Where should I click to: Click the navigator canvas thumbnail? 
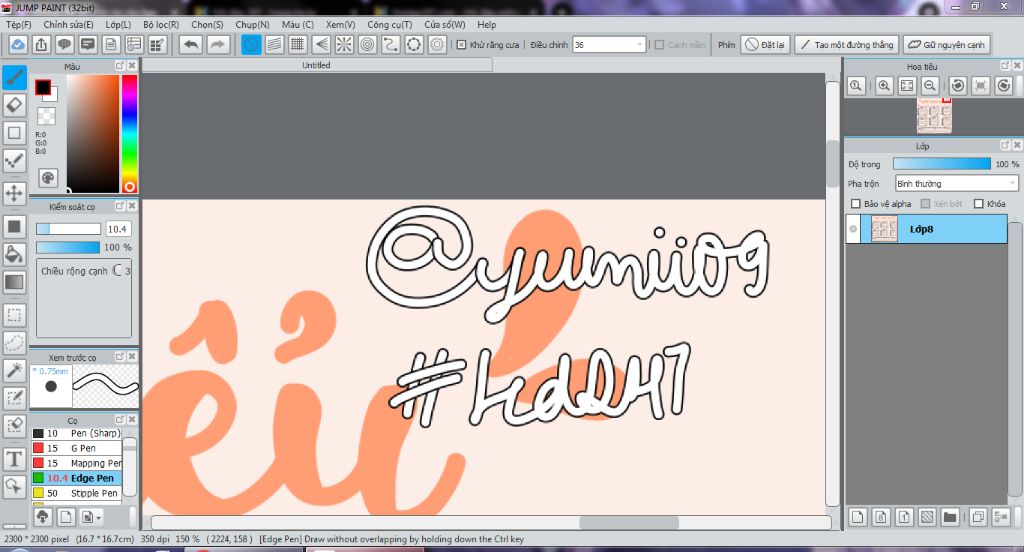pos(934,115)
